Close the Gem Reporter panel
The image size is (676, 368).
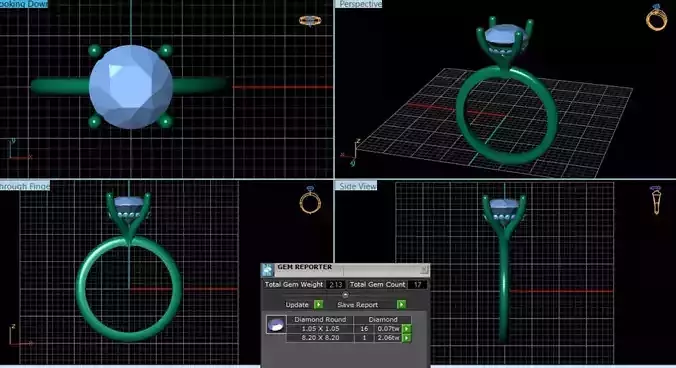tap(424, 270)
